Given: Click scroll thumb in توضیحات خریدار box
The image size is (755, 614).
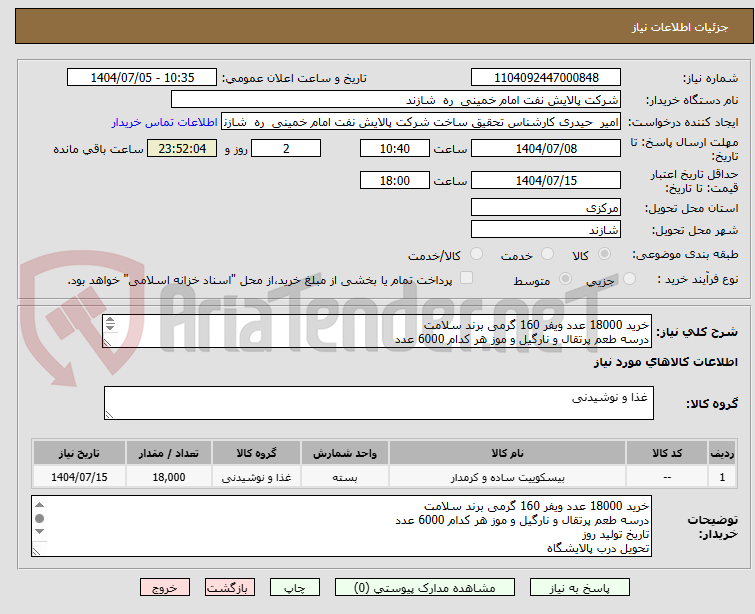Looking at the screenshot, I should (x=39, y=518).
